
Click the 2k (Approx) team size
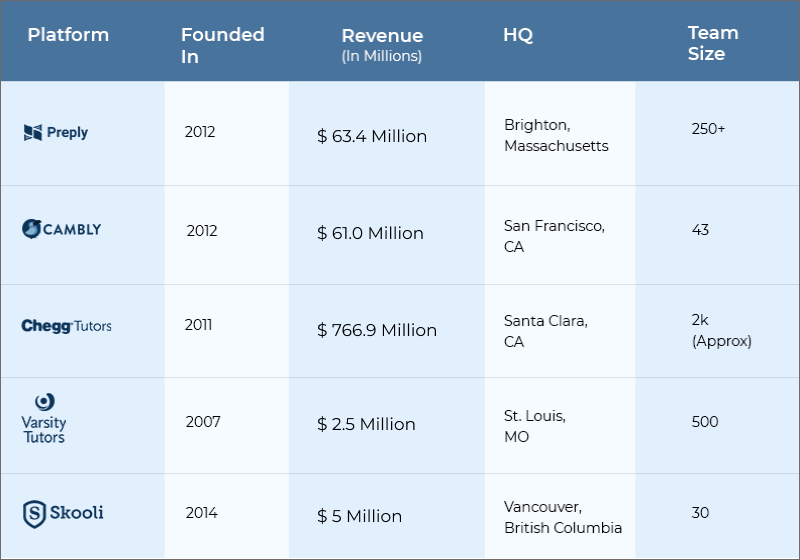720,331
